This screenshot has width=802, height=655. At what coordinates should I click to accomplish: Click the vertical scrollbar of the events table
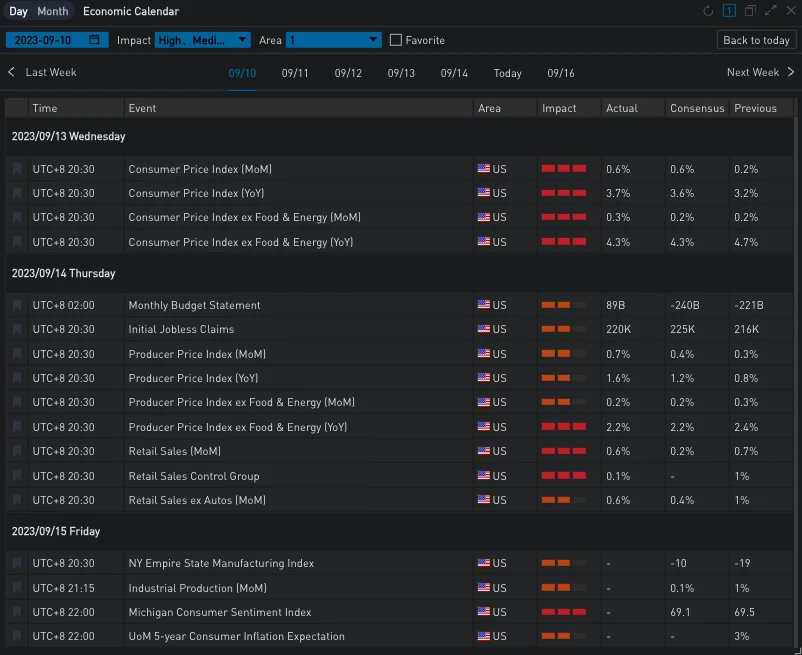pos(795,381)
